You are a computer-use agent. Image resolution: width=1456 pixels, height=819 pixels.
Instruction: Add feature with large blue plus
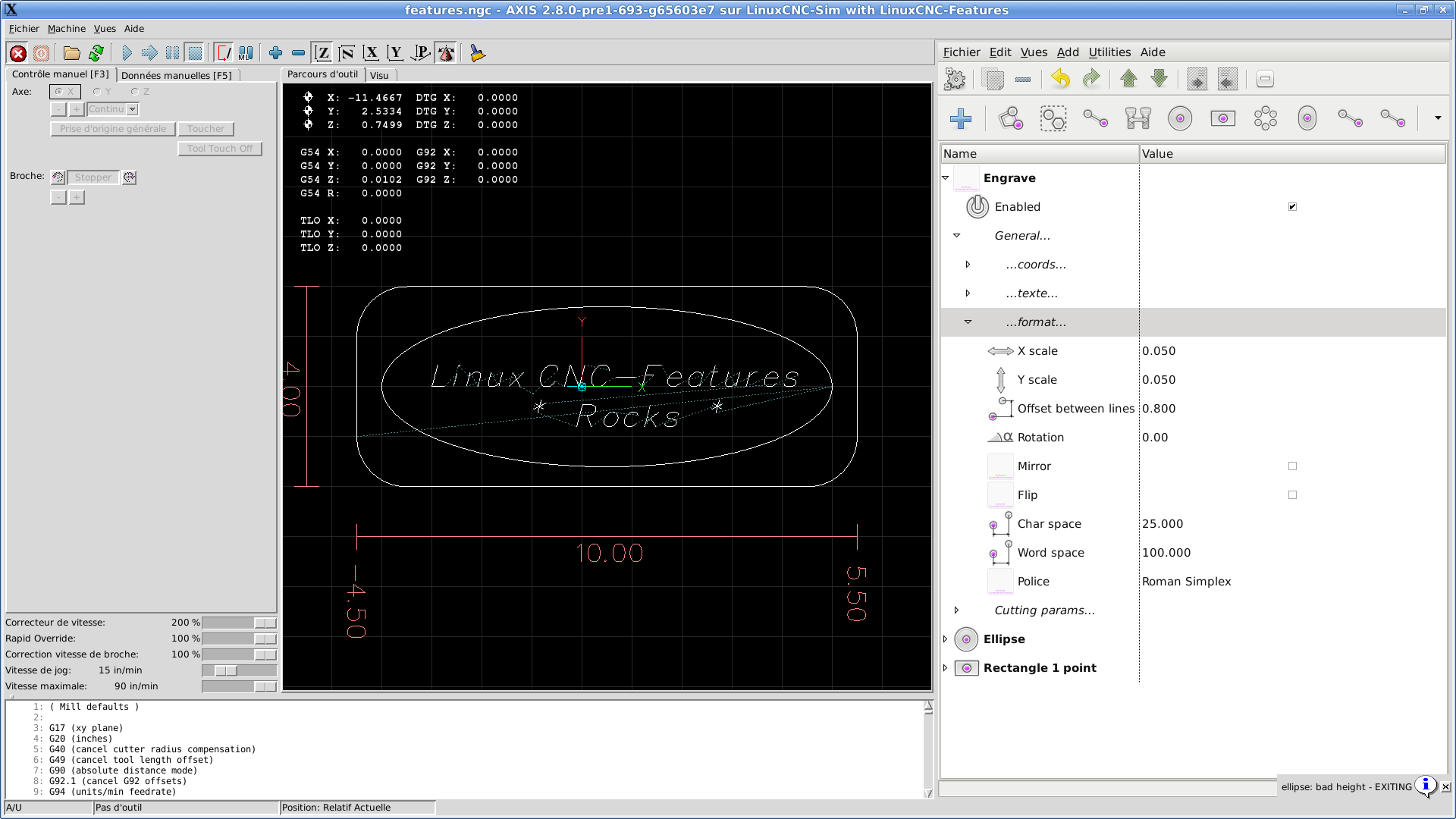(961, 118)
